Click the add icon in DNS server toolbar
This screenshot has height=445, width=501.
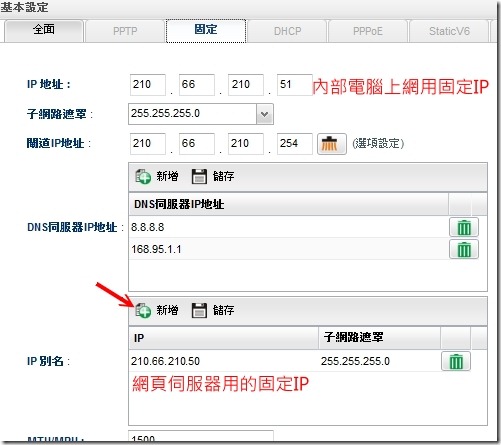[x=143, y=176]
